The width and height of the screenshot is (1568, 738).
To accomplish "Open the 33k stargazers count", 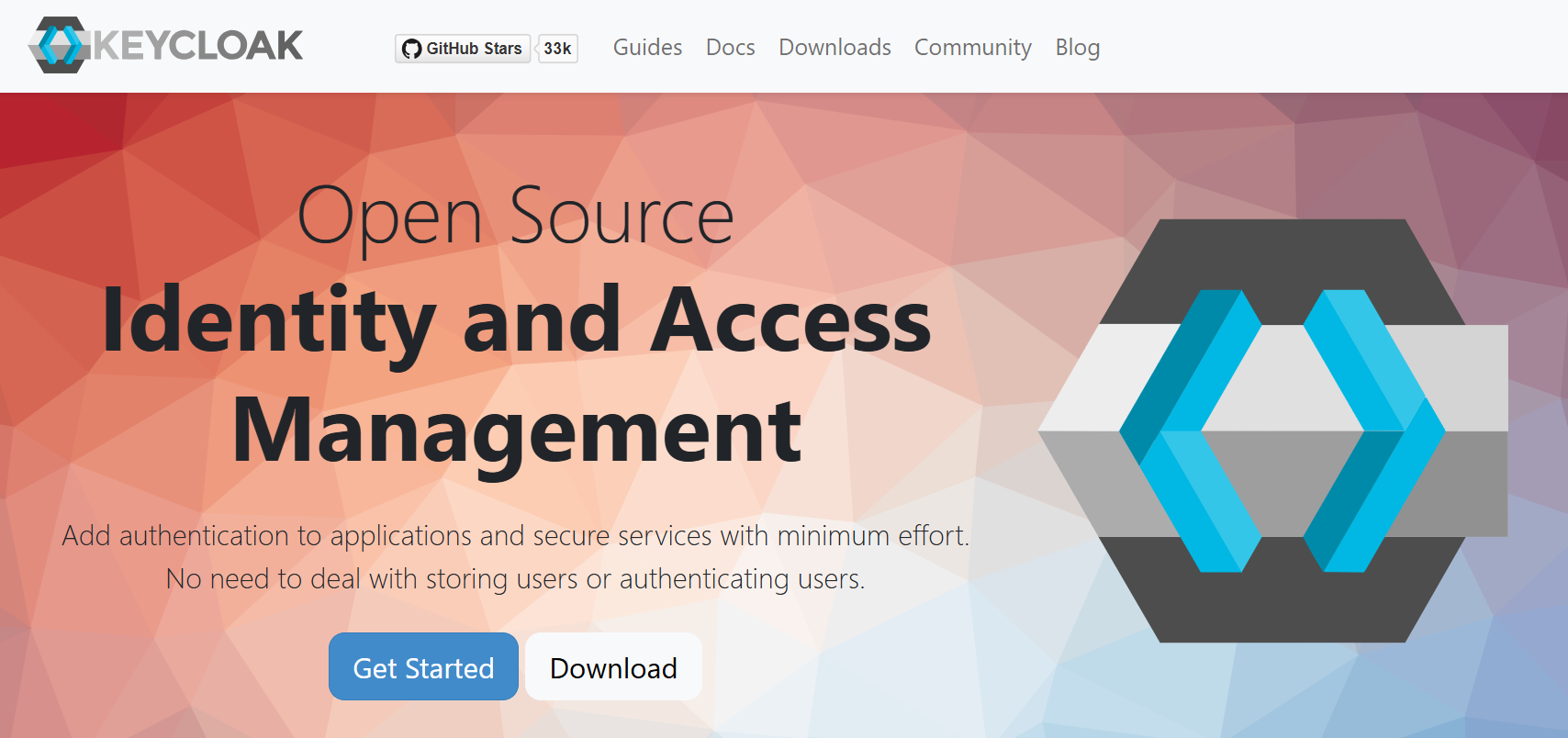I will click(557, 49).
